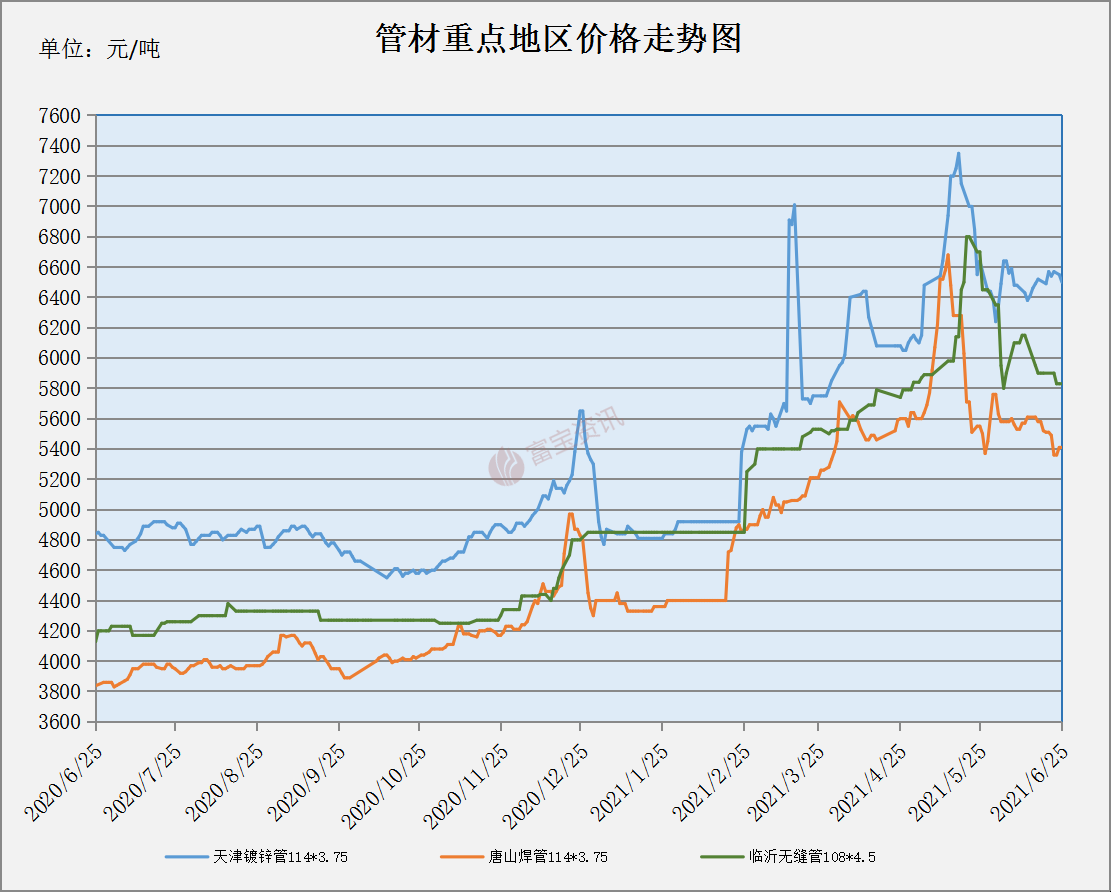The image size is (1111, 892).
Task: Click y-axis label 3600
Action: point(60,722)
